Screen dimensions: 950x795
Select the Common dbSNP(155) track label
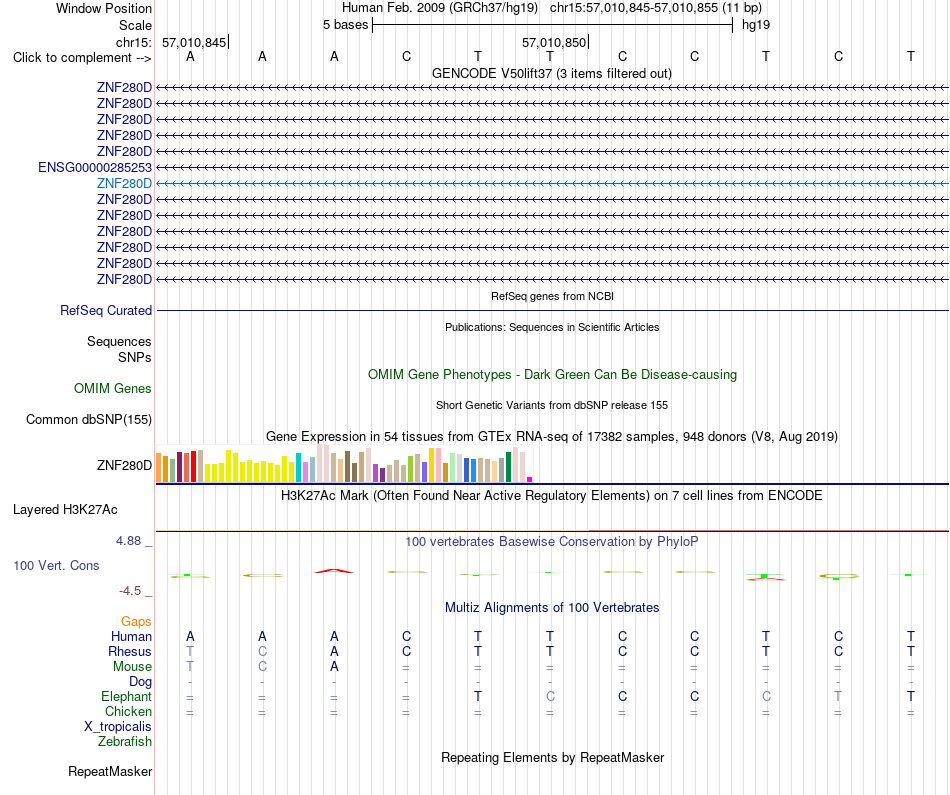coord(88,419)
